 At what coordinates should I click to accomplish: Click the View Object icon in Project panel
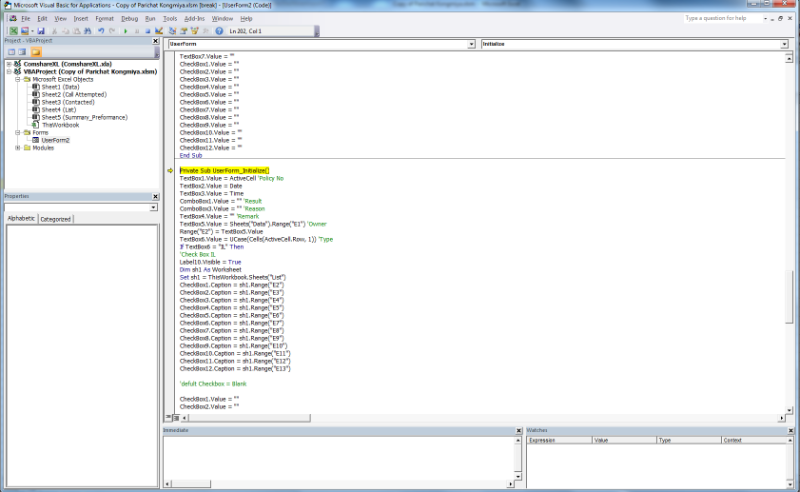click(x=22, y=51)
